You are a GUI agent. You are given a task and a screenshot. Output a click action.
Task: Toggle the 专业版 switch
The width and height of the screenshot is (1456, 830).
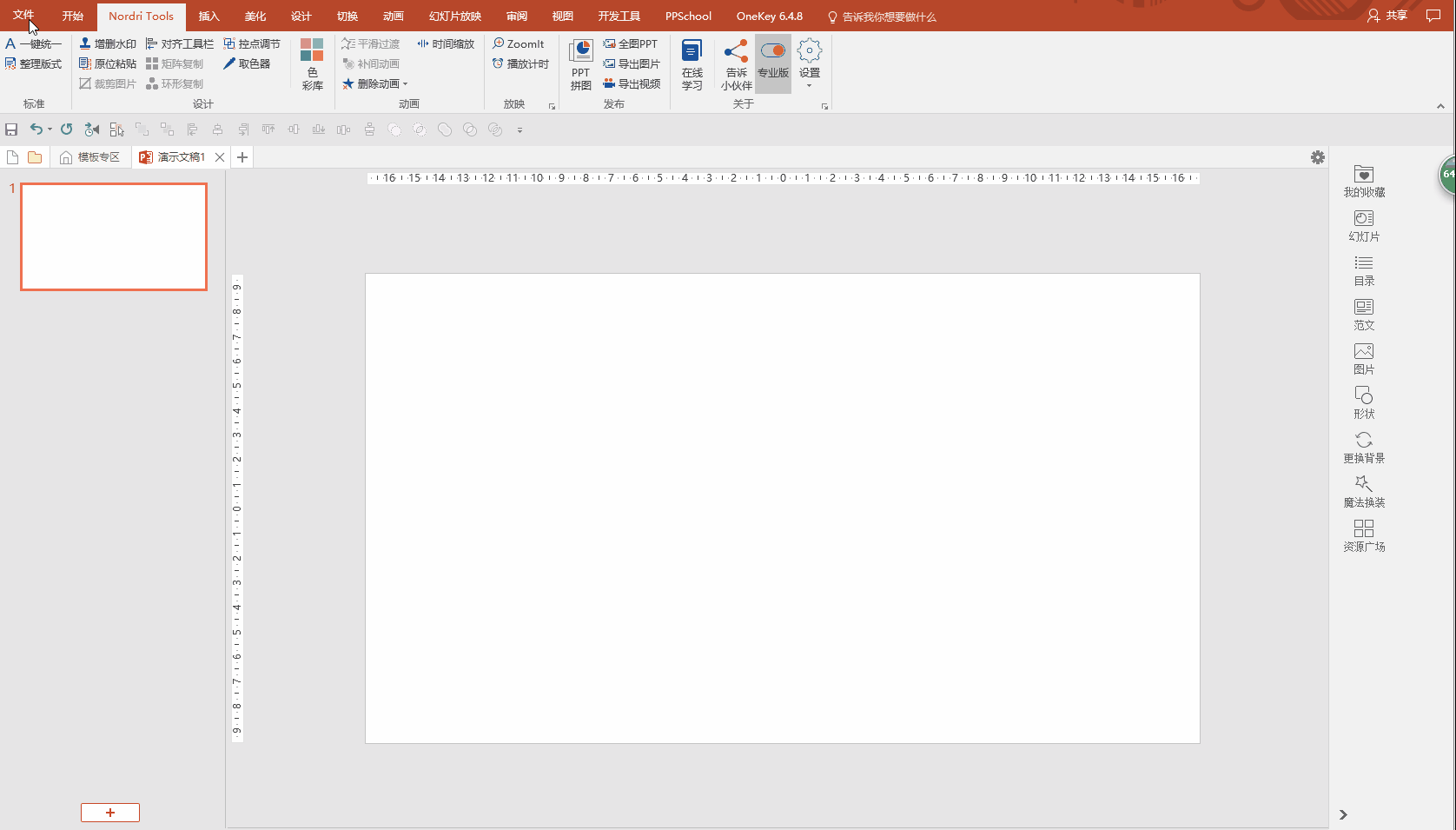click(772, 52)
